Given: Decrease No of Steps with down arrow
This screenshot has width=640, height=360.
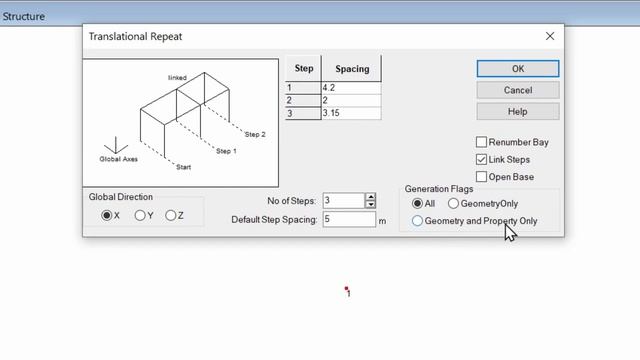Looking at the screenshot, I should pos(370,204).
